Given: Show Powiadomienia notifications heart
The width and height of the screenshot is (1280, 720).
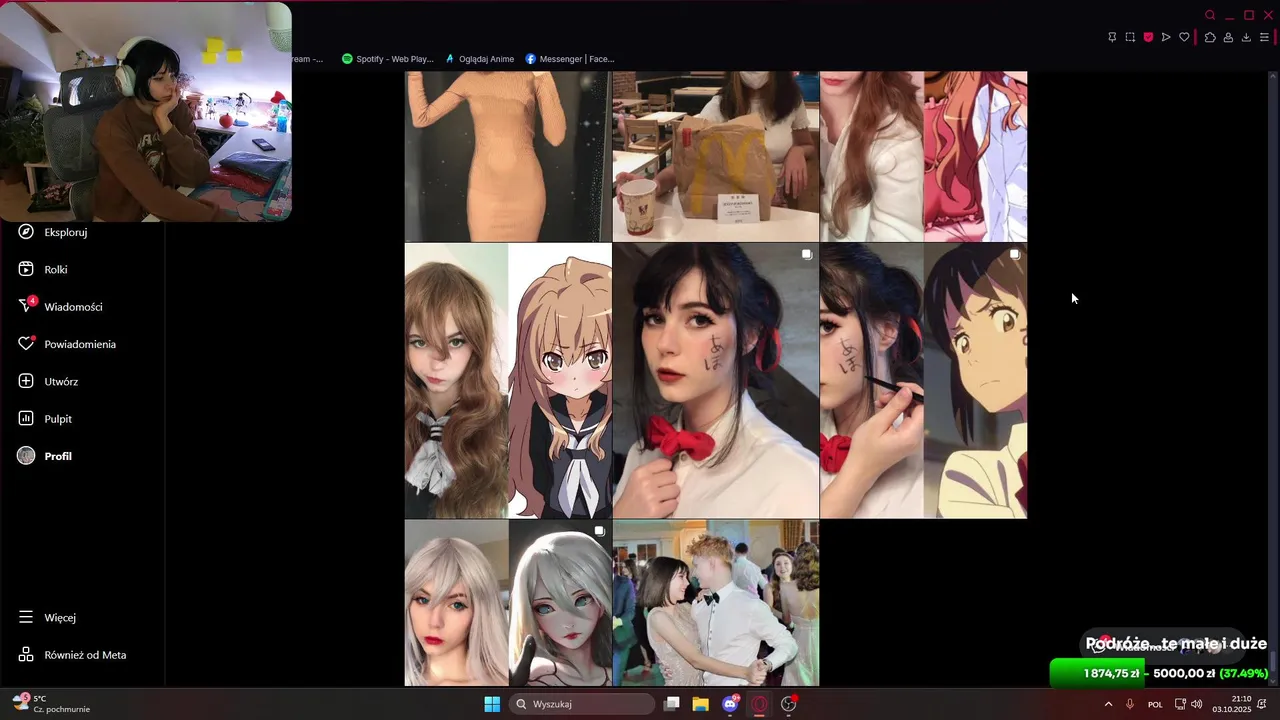Looking at the screenshot, I should point(67,344).
